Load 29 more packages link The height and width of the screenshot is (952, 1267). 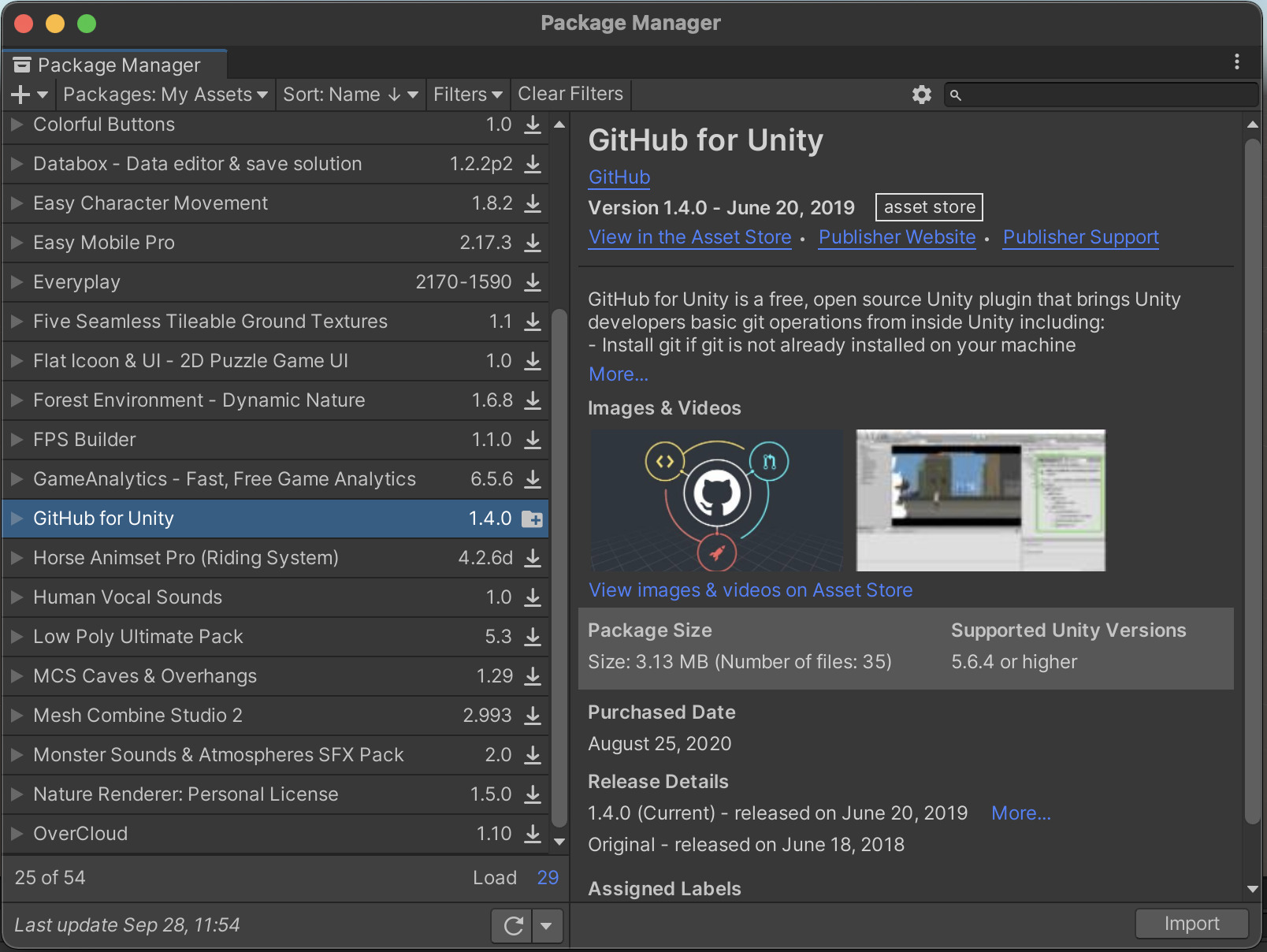click(548, 878)
